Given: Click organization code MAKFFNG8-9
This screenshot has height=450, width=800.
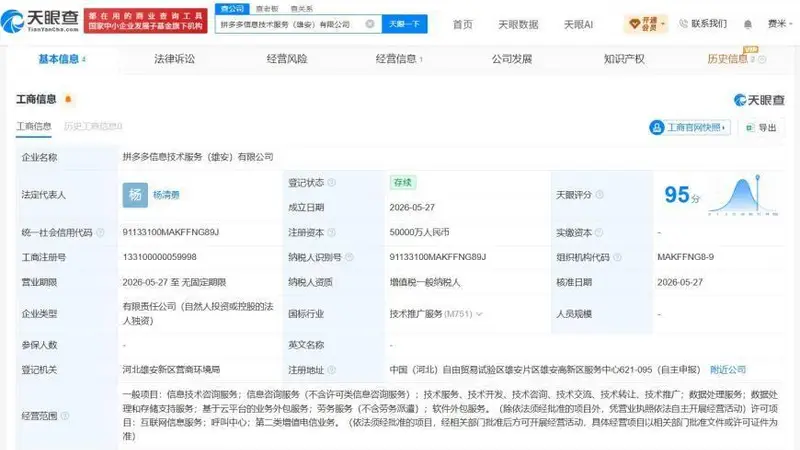Looking at the screenshot, I should click(685, 257).
